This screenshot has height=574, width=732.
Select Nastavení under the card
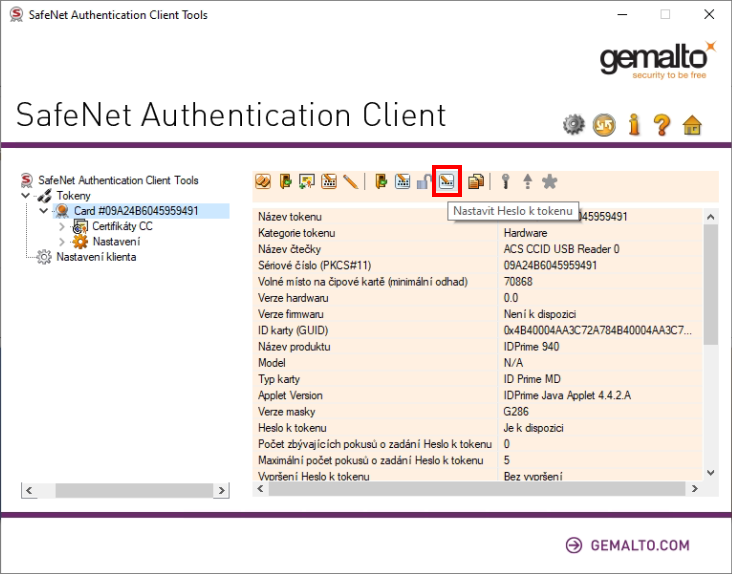coord(116,242)
